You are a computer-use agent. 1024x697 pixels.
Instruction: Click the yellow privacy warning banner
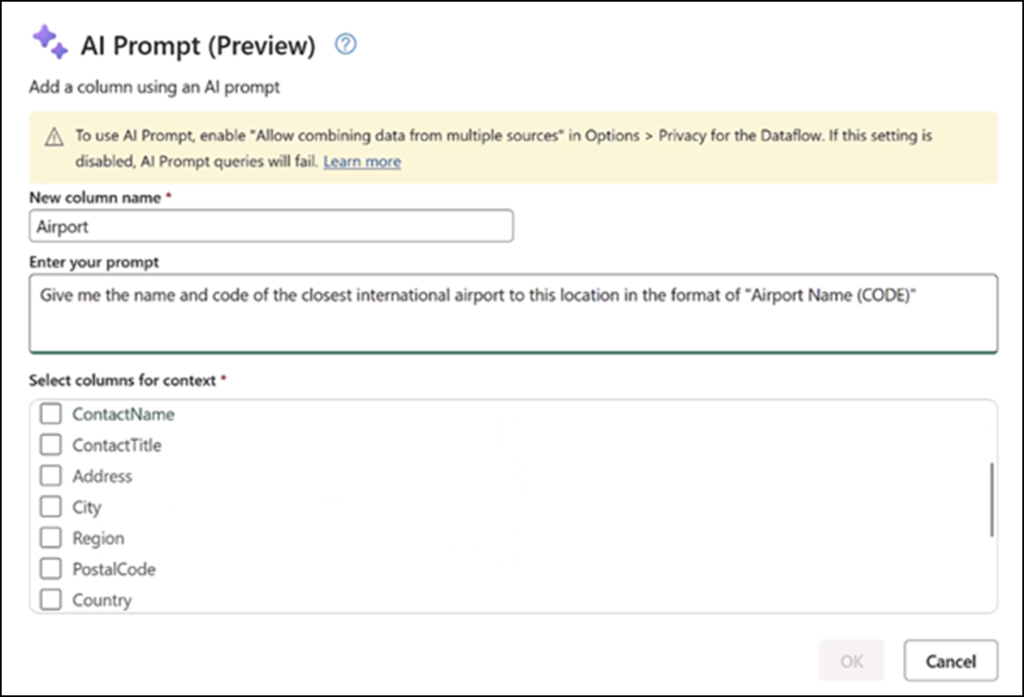pyautogui.click(x=512, y=148)
